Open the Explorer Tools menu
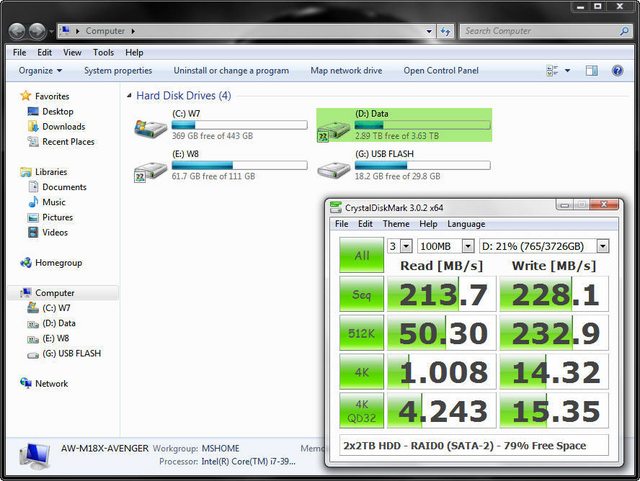This screenshot has width=640, height=481. click(103, 52)
